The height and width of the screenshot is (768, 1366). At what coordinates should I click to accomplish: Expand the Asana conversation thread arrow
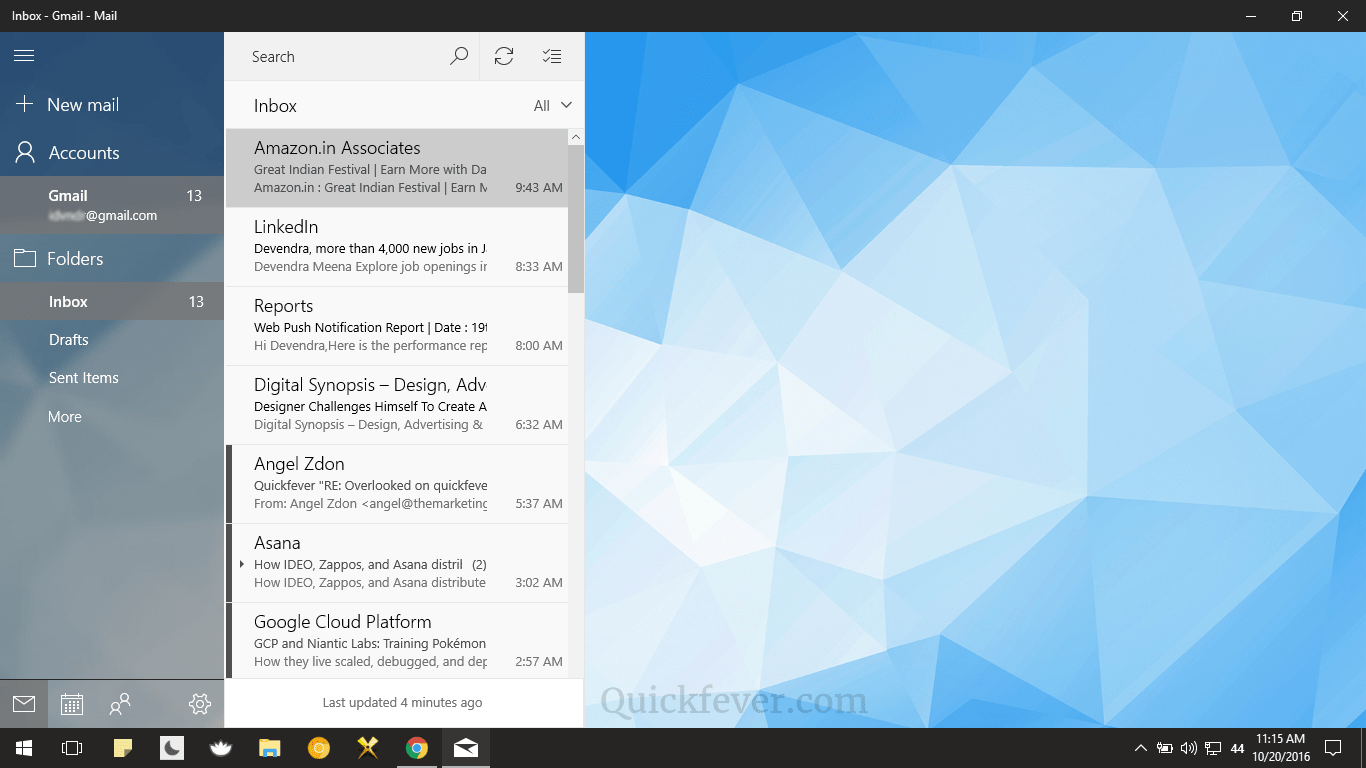242,565
